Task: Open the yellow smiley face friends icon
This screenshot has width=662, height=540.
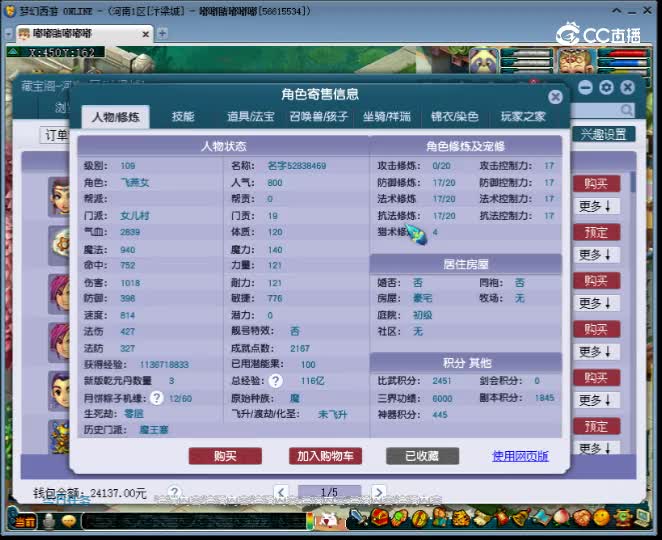Action: coord(601,518)
